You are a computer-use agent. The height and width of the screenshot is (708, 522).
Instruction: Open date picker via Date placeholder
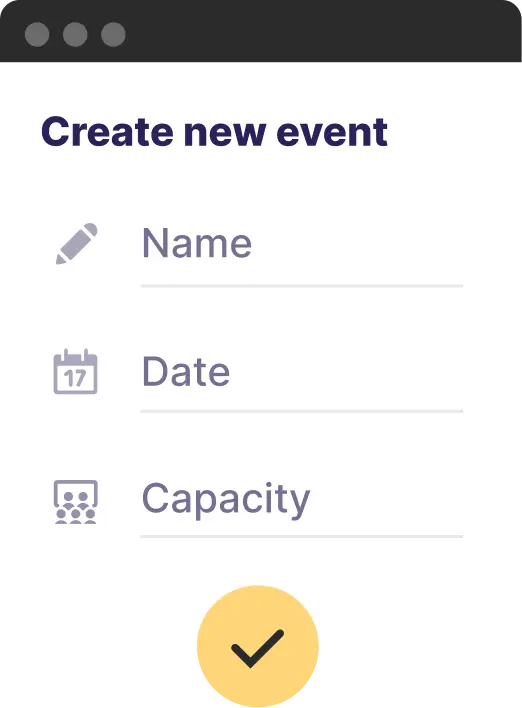pyautogui.click(x=186, y=371)
